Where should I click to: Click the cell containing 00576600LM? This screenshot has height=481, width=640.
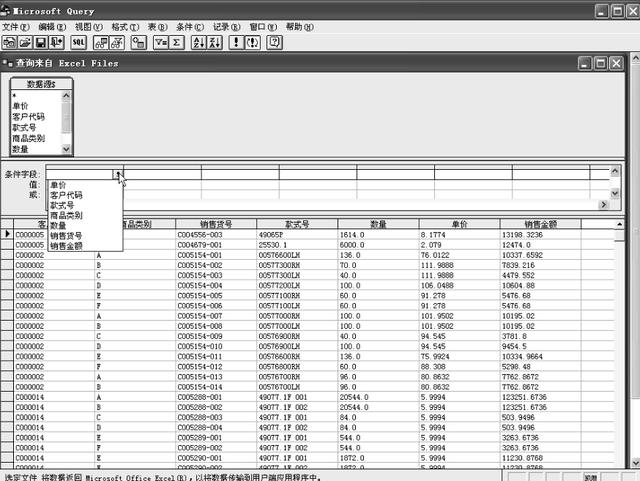[297, 255]
